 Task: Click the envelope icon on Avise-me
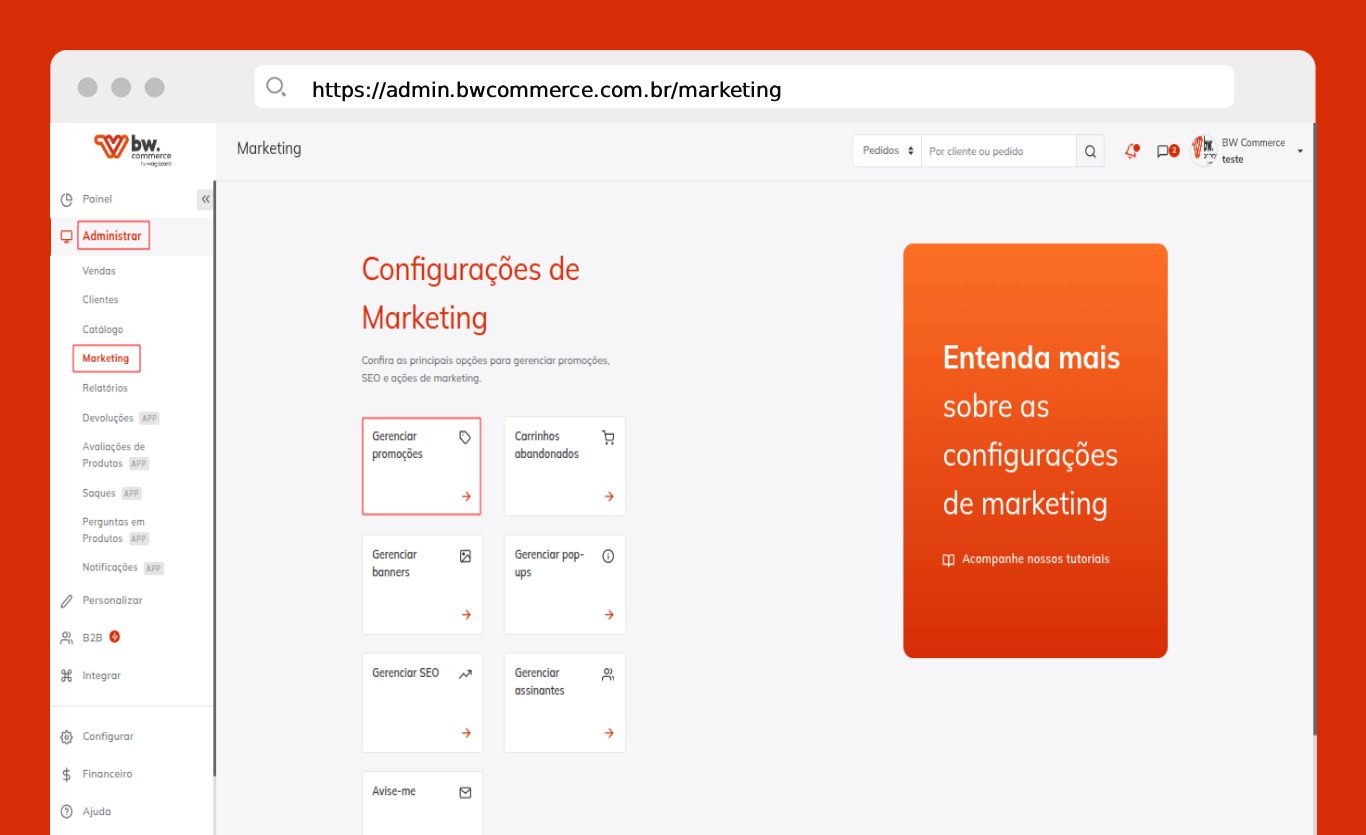point(465,792)
